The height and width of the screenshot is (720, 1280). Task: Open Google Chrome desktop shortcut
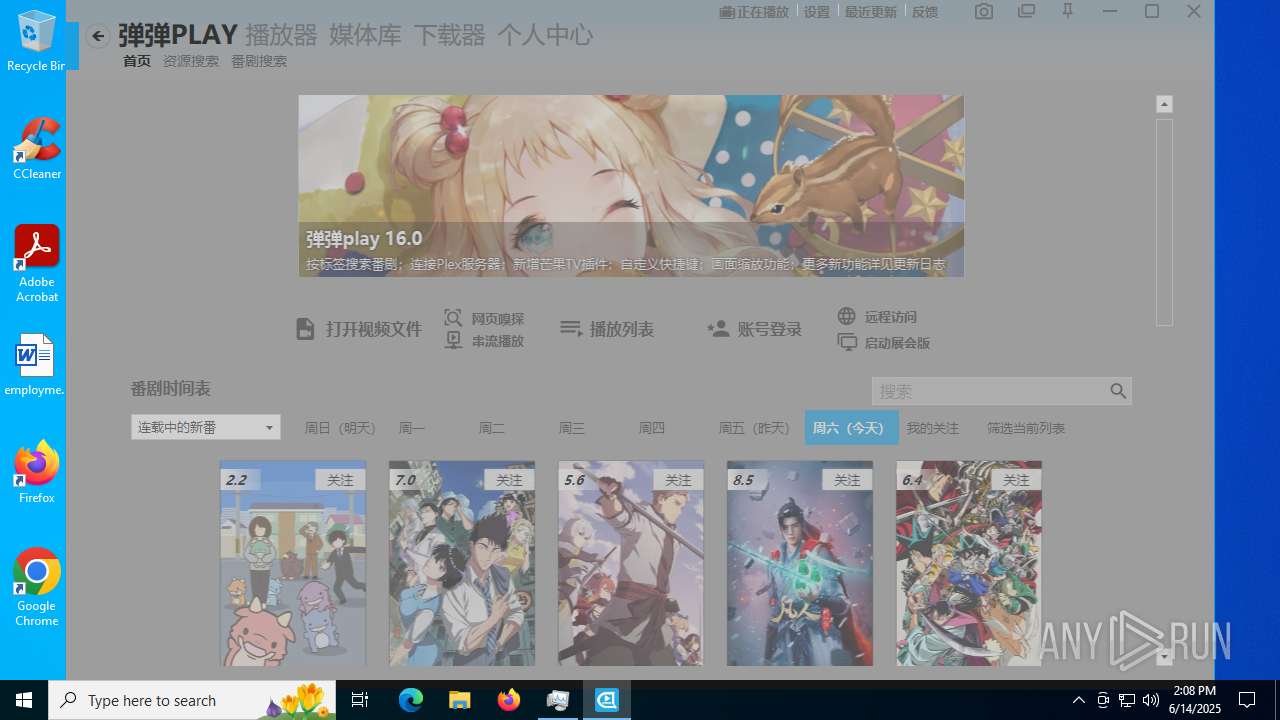(x=37, y=587)
